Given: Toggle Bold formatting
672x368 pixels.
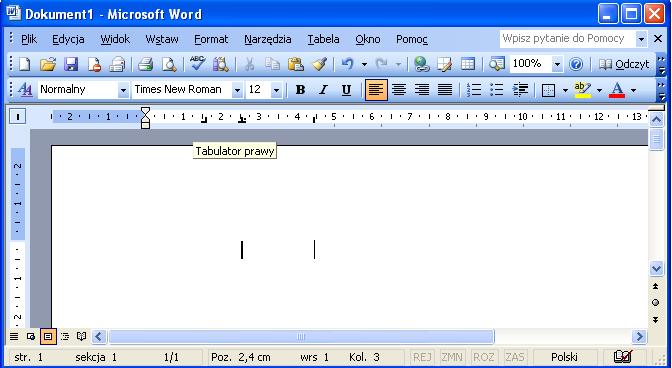Looking at the screenshot, I should coord(300,90).
